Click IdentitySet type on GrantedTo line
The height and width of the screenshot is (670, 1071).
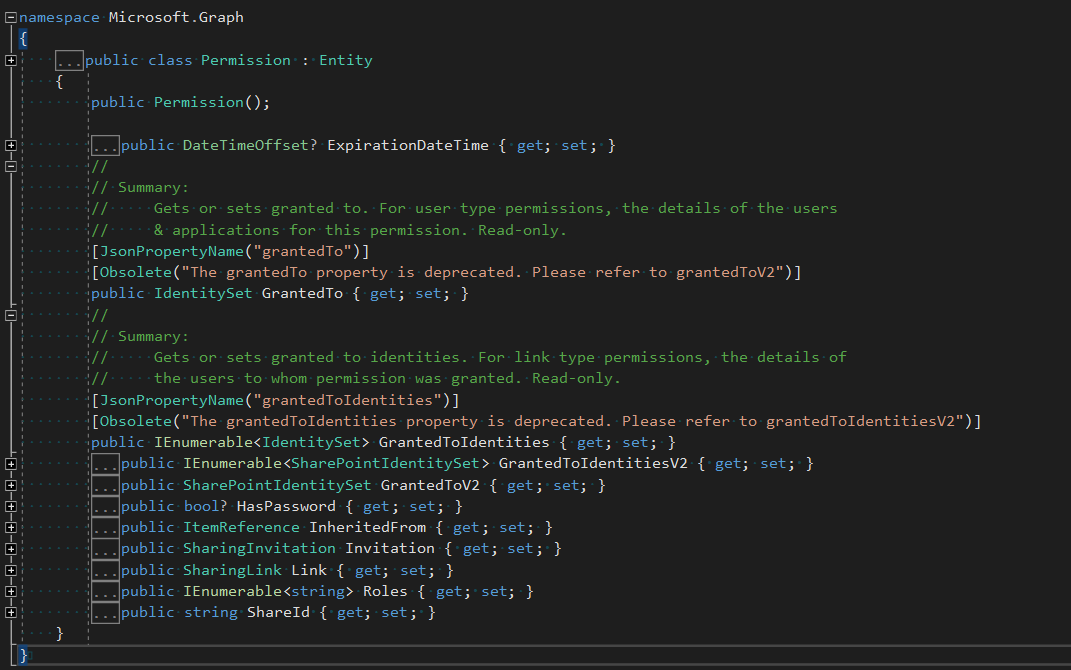point(203,294)
